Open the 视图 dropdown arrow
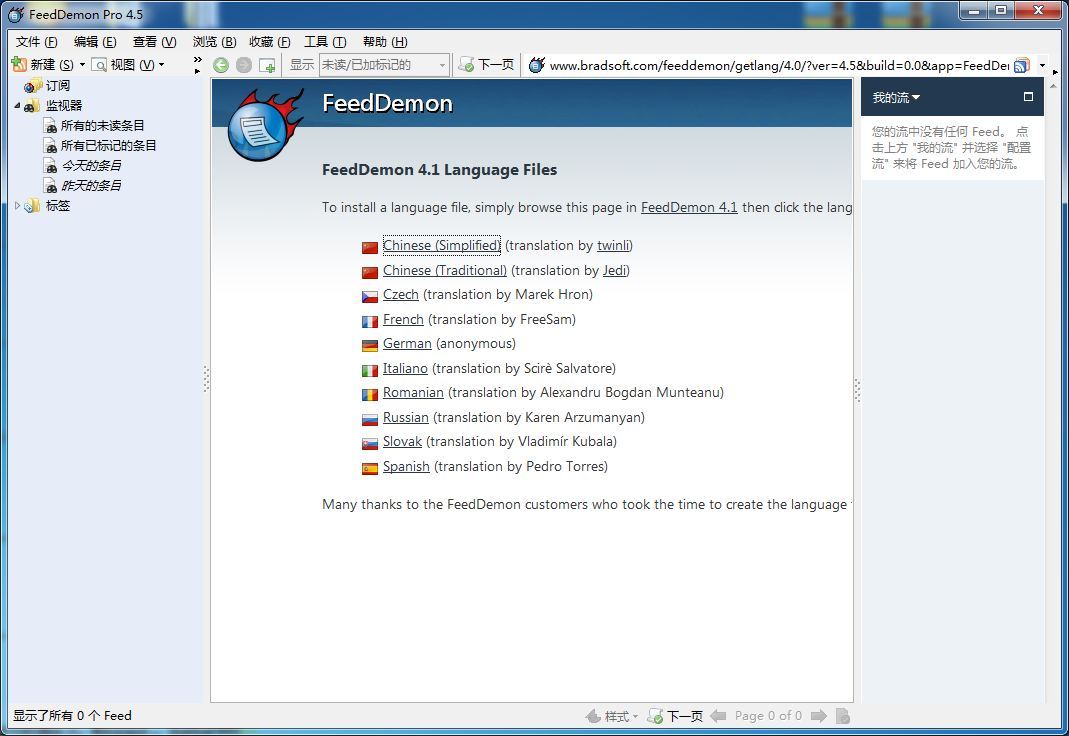This screenshot has height=736, width=1069. pos(162,65)
